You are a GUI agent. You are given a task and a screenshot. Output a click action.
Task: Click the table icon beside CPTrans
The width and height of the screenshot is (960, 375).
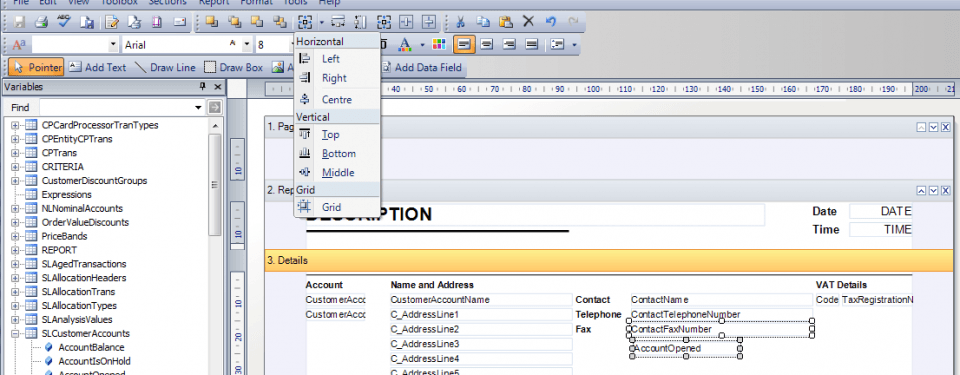click(31, 153)
